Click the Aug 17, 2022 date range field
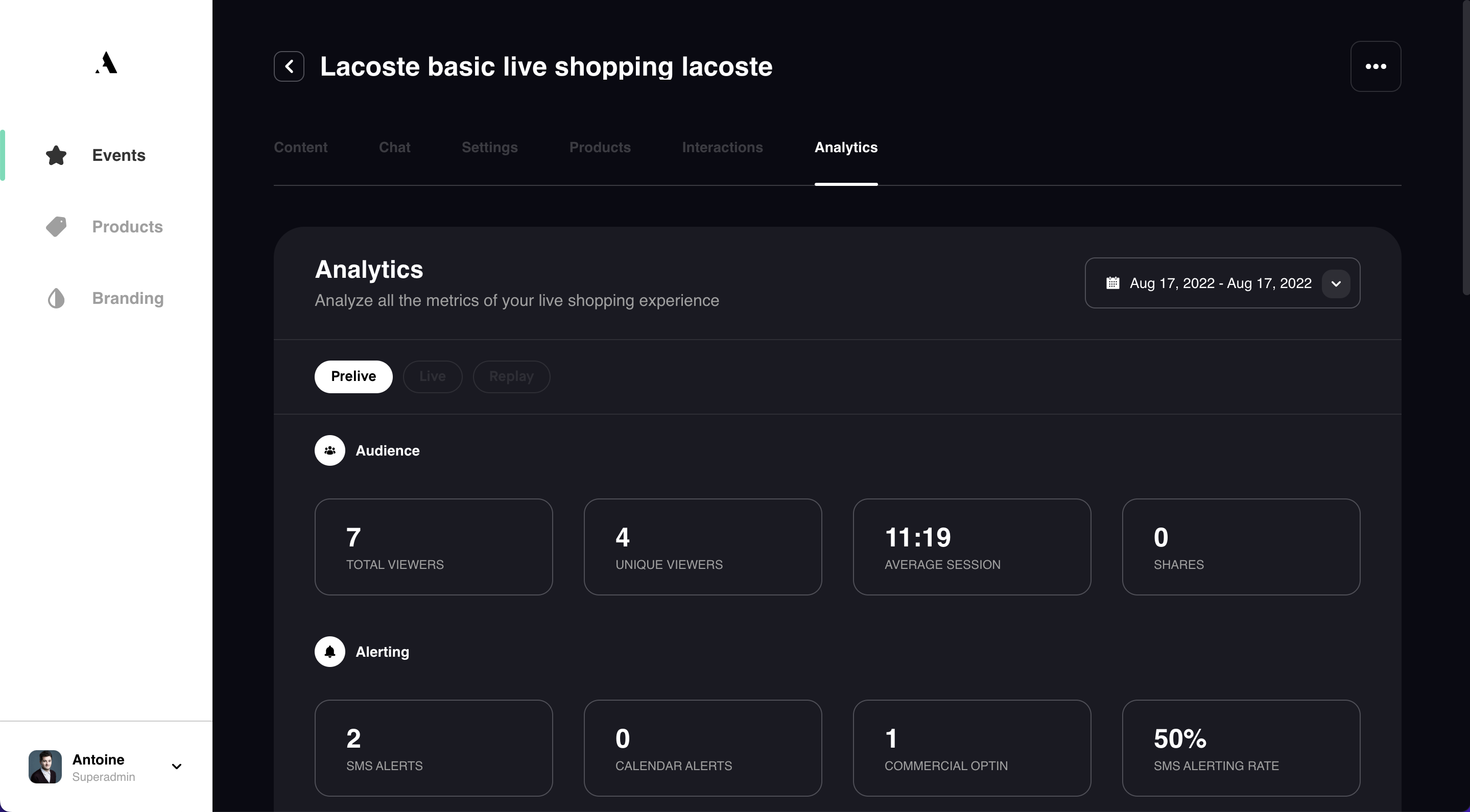1470x812 pixels. pos(1222,283)
